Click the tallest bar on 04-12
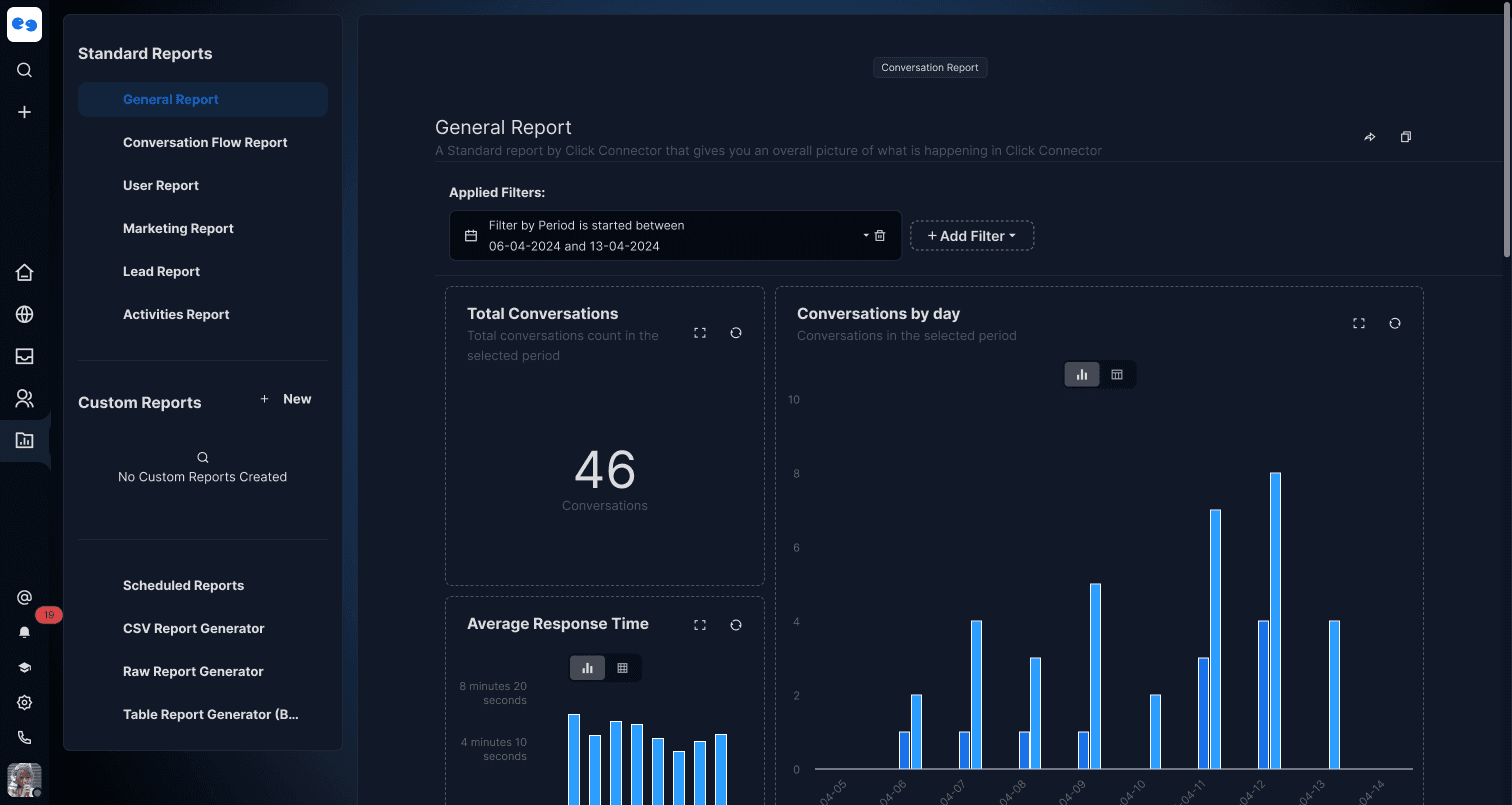The width and height of the screenshot is (1512, 805). pyautogui.click(x=1275, y=621)
